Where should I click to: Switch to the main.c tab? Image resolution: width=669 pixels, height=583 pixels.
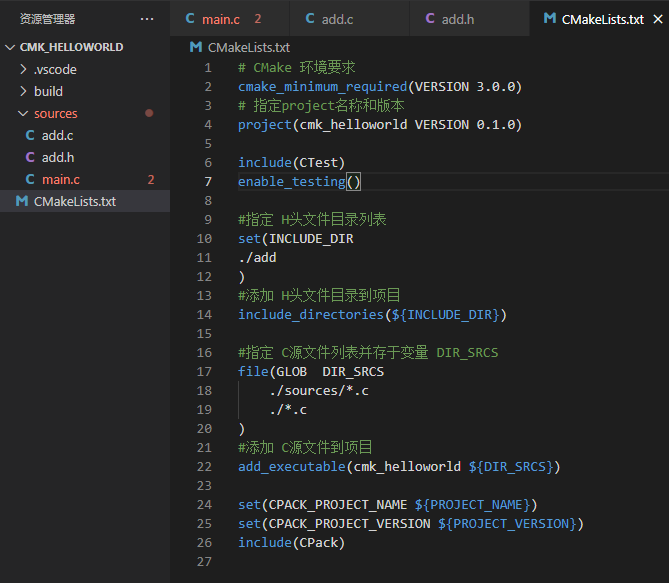point(221,19)
